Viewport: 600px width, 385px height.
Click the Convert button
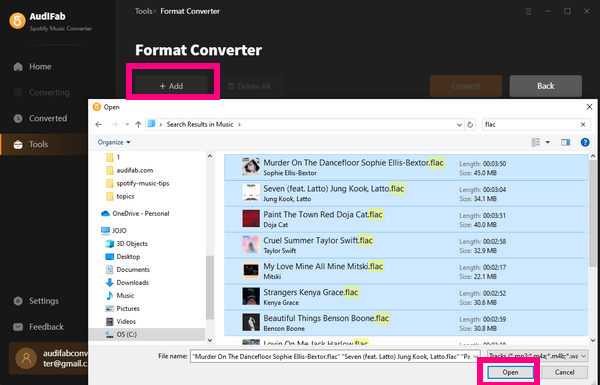466,86
